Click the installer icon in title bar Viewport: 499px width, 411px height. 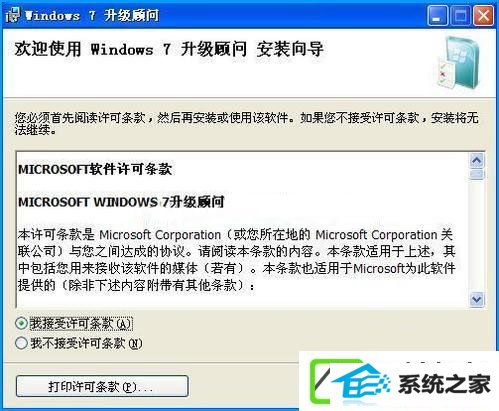pyautogui.click(x=13, y=15)
